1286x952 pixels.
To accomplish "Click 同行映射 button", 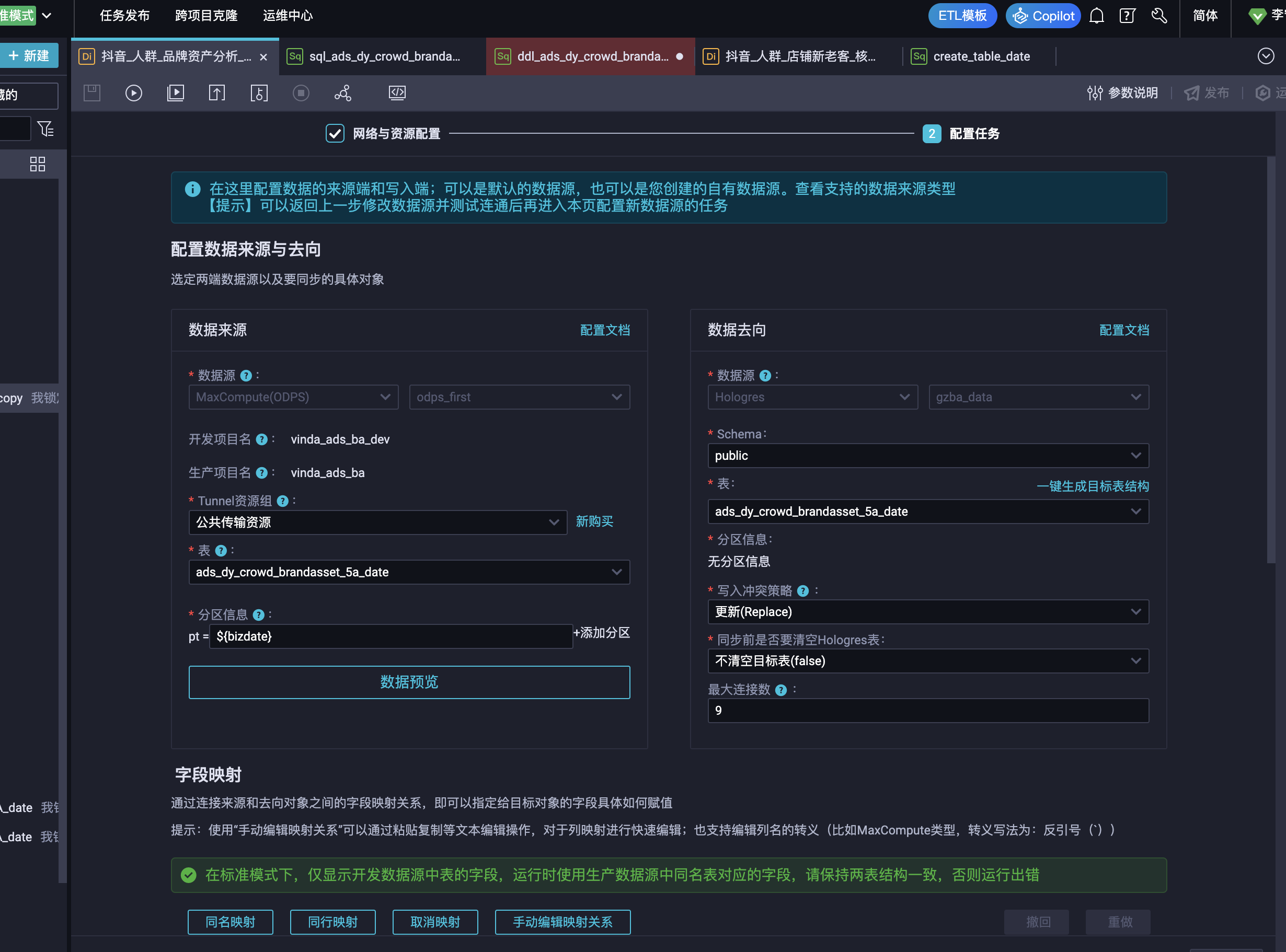I will [332, 922].
